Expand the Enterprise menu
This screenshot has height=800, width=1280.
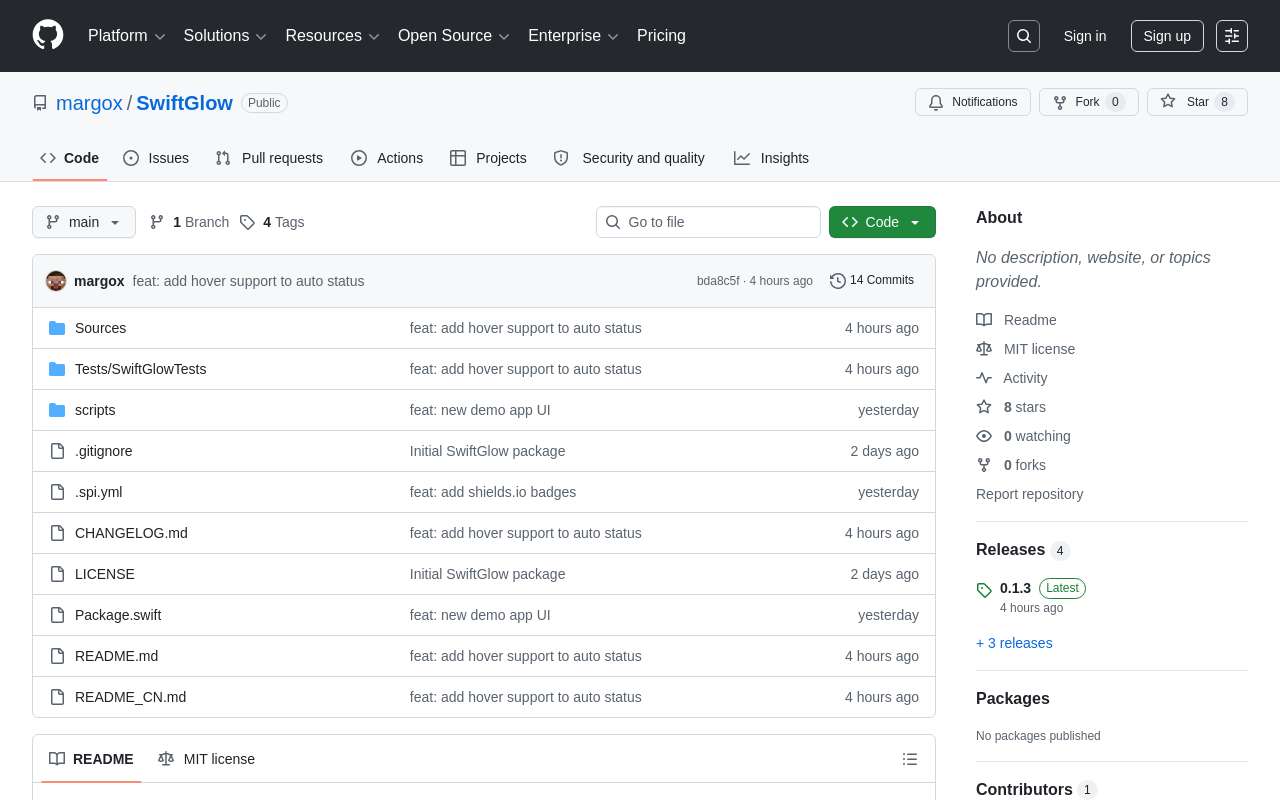(x=573, y=36)
